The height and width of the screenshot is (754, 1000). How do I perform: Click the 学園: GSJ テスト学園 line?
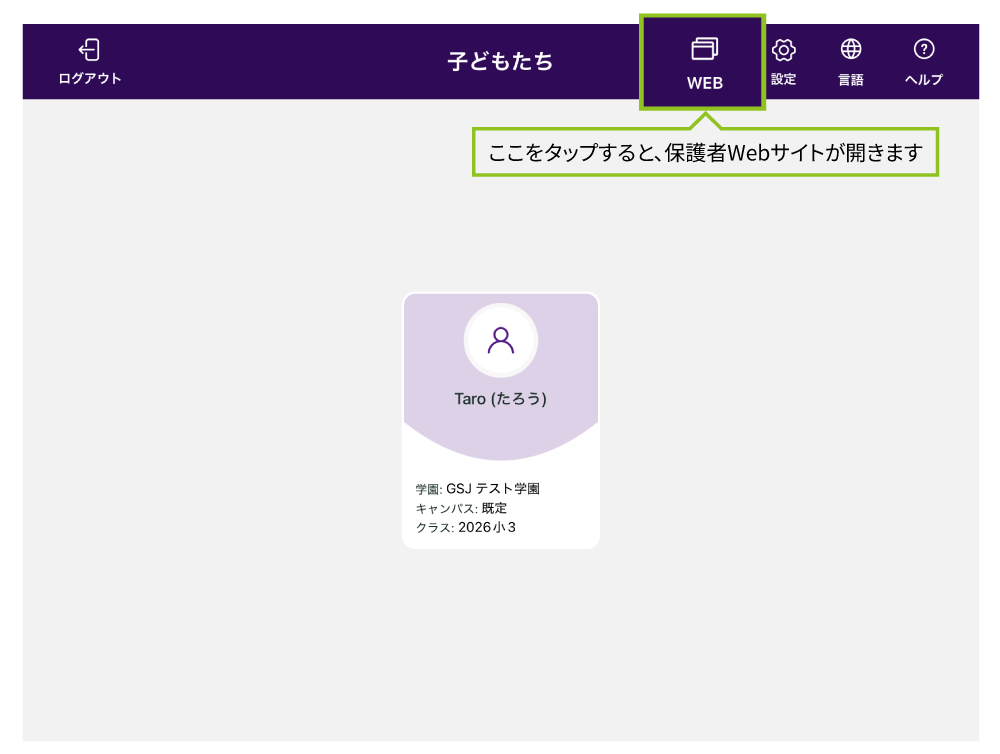(x=478, y=489)
